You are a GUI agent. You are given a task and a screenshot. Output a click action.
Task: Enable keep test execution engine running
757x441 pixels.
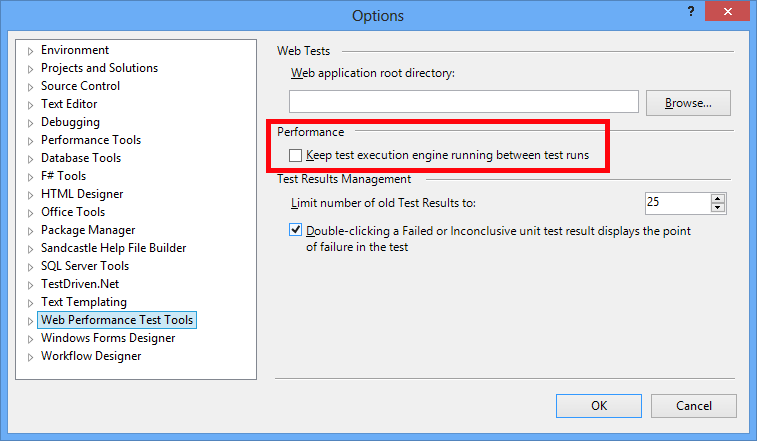(x=295, y=156)
